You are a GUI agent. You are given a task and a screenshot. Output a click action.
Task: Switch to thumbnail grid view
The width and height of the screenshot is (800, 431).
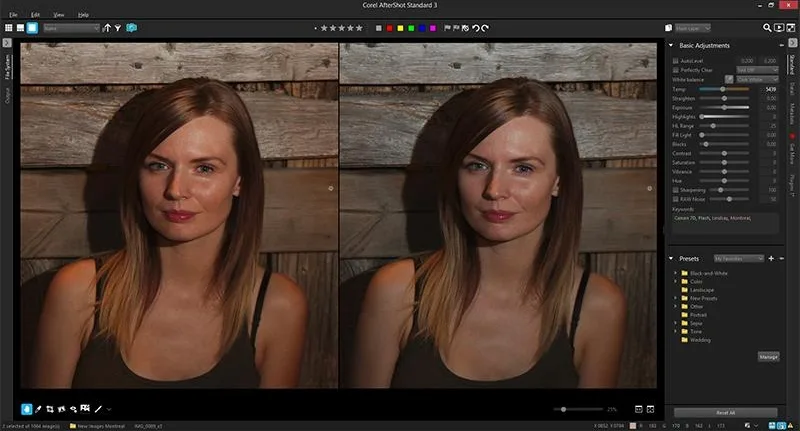click(9, 28)
